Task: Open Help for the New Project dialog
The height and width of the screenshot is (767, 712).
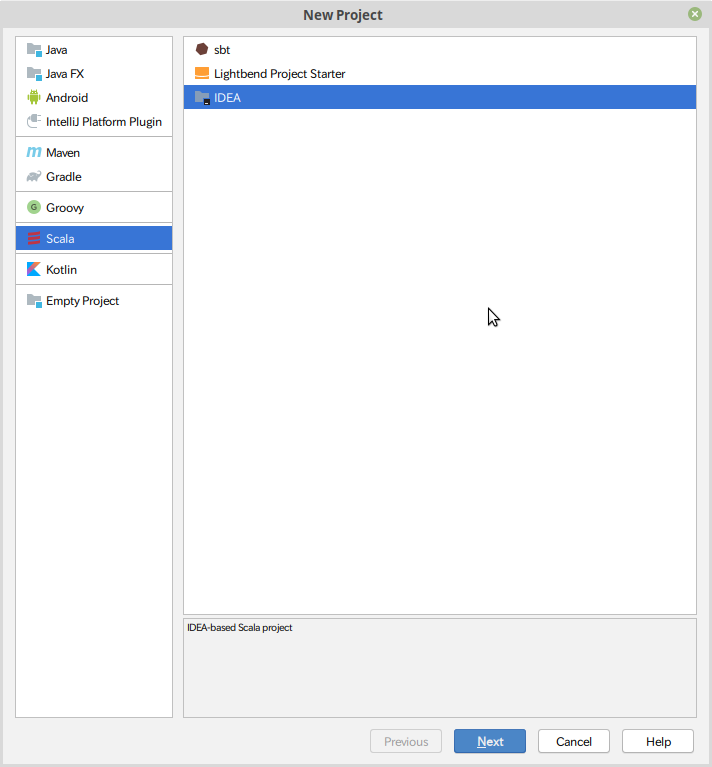Action: pyautogui.click(x=658, y=741)
